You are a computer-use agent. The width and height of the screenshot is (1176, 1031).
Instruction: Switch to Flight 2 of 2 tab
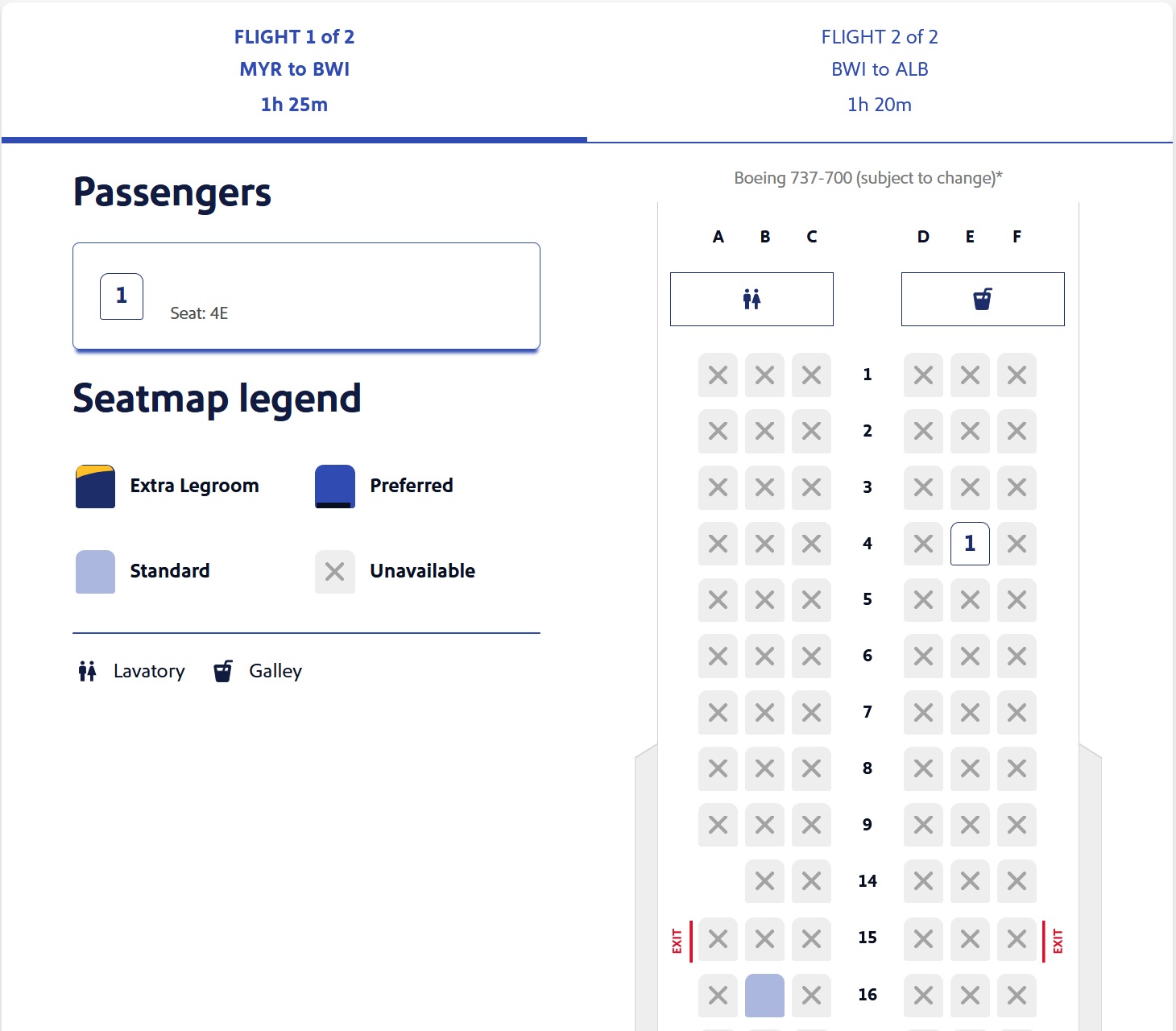point(880,71)
